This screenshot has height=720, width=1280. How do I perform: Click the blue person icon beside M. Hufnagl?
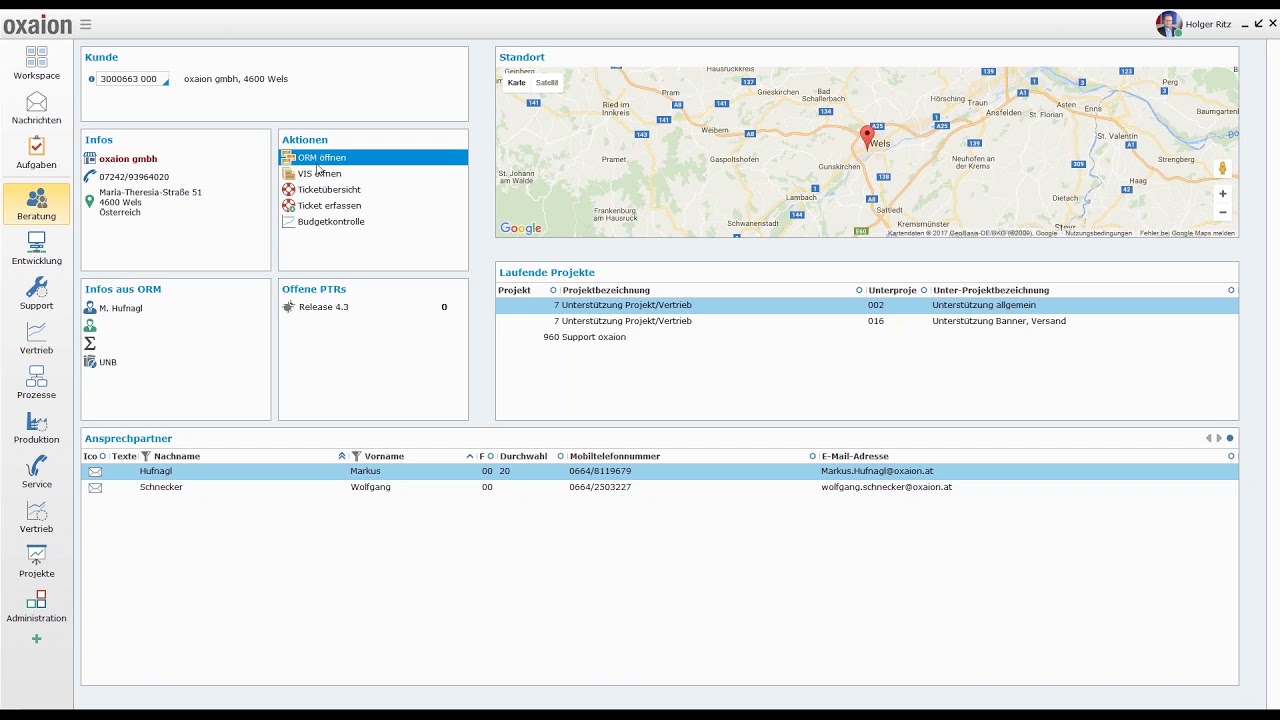pyautogui.click(x=90, y=308)
